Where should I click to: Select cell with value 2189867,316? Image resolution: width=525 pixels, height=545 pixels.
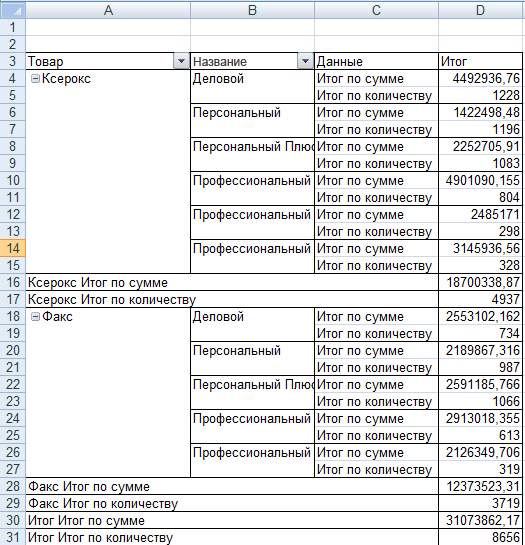point(480,350)
